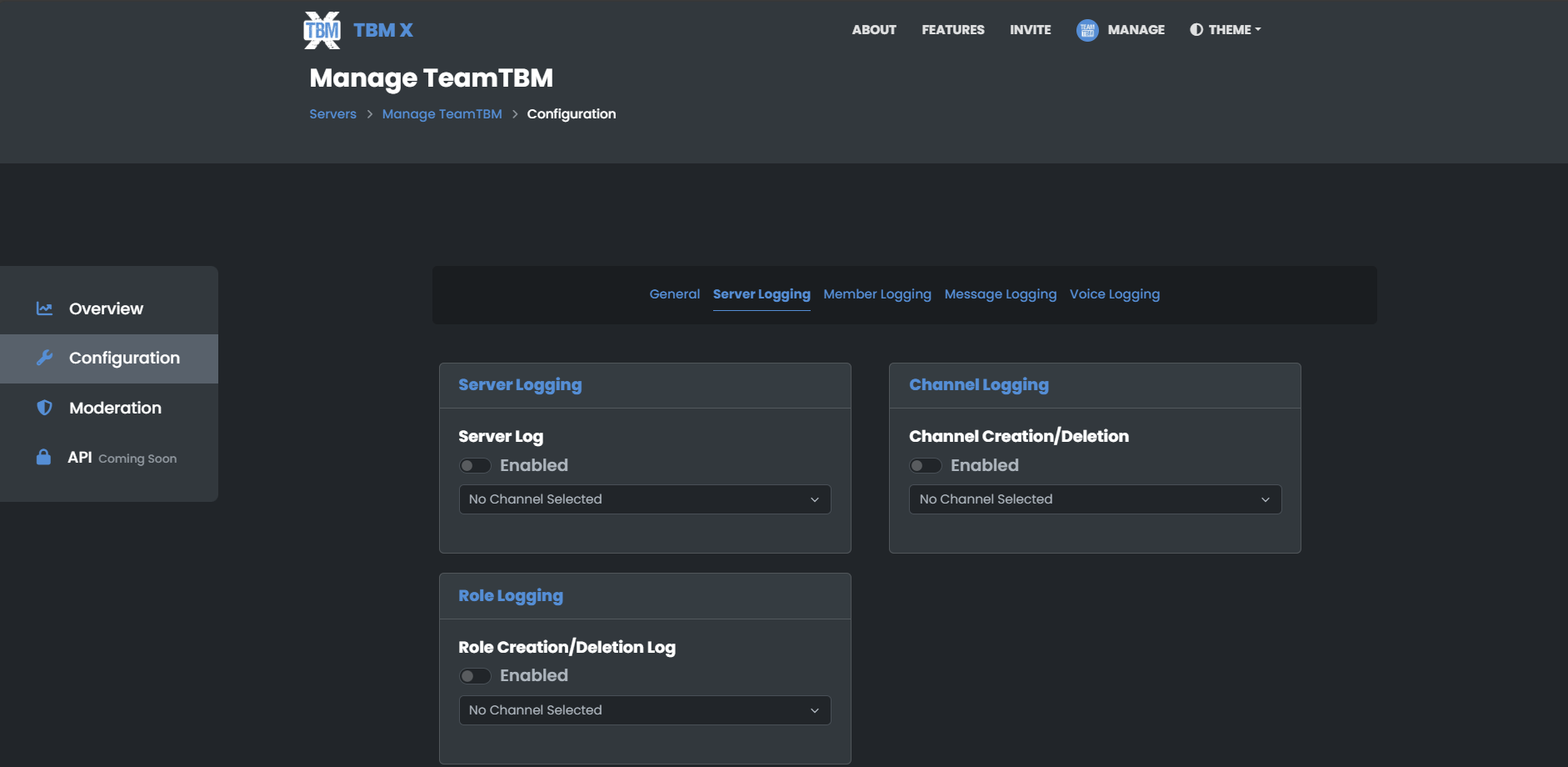
Task: Open the Voice Logging tab
Action: 1114,293
